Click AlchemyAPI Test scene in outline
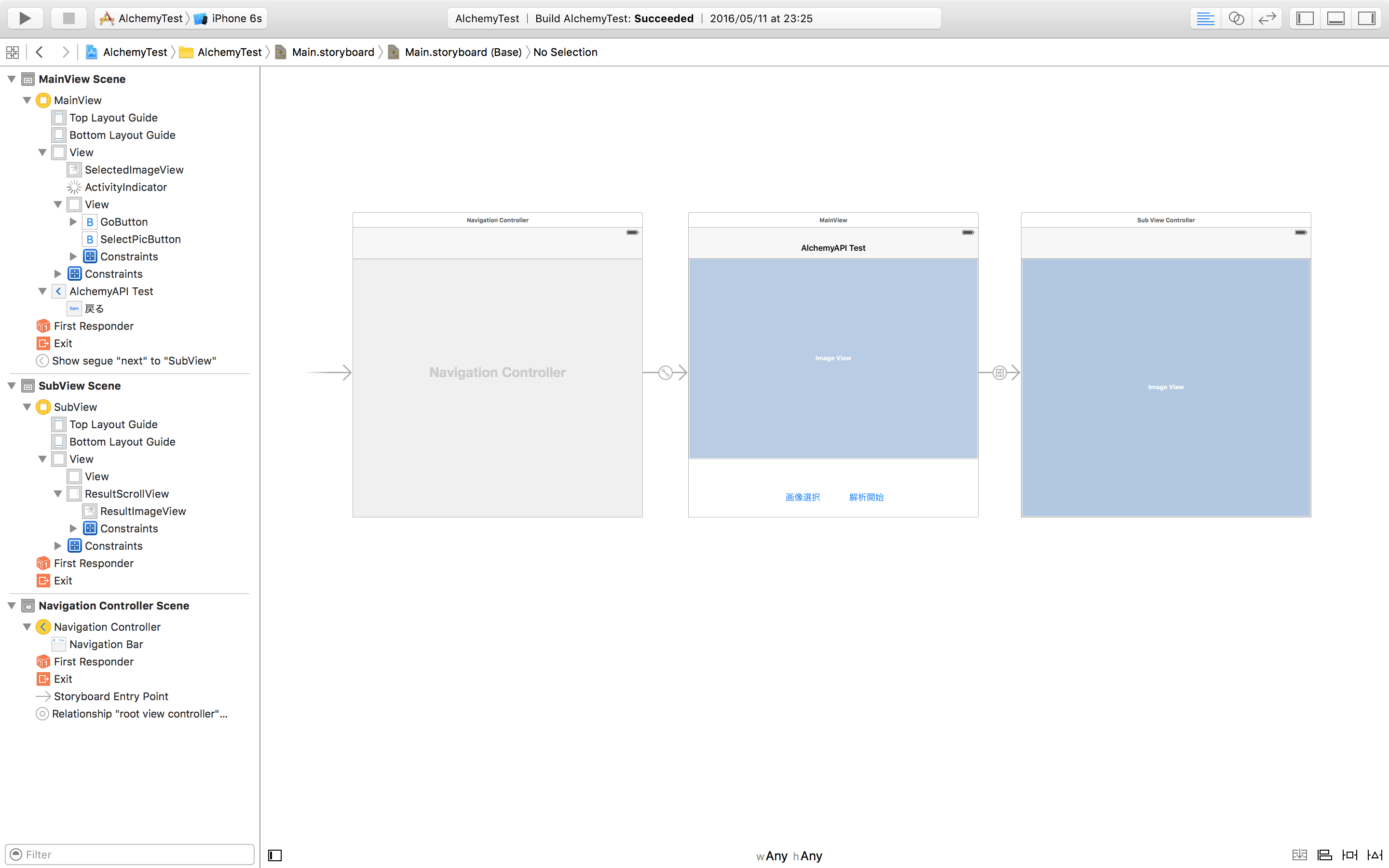 (110, 291)
